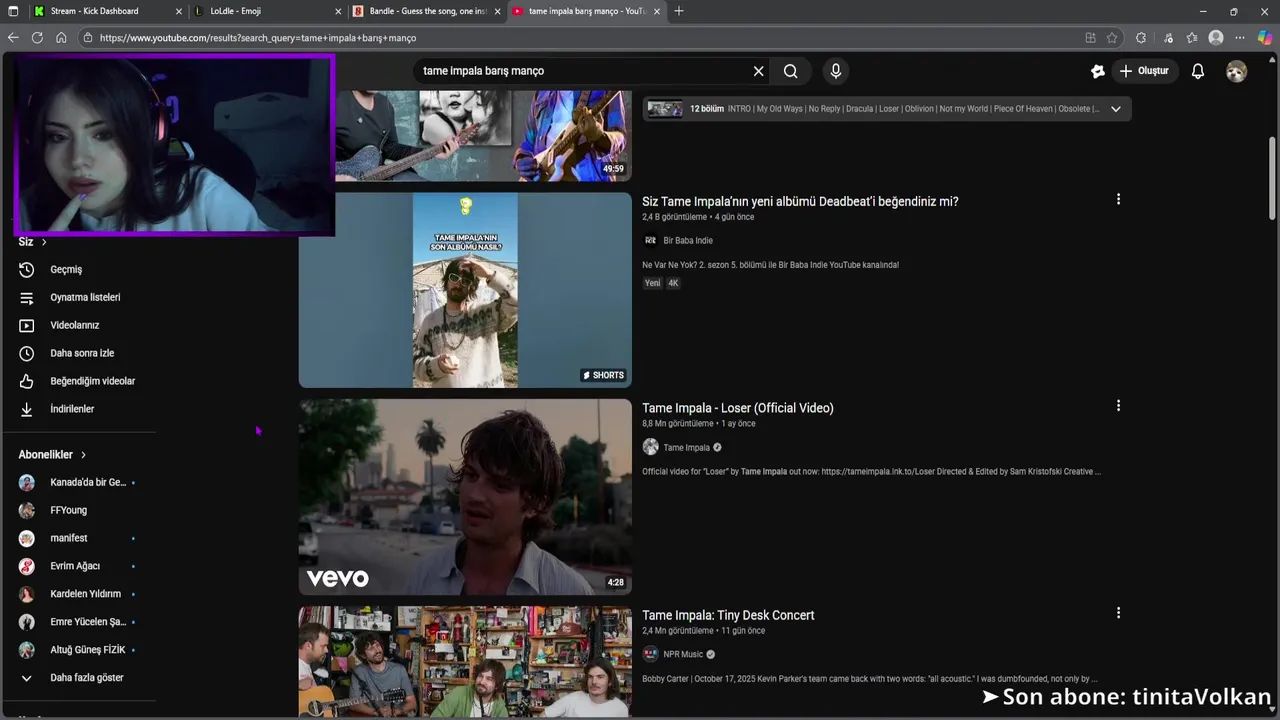
Task: Open a new browser tab
Action: (679, 11)
